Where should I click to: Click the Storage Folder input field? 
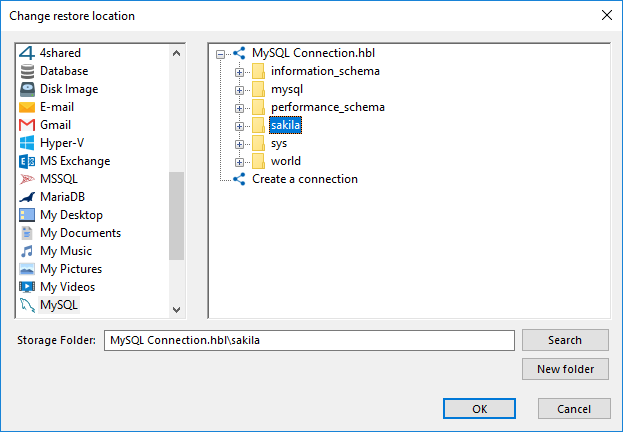coord(309,341)
